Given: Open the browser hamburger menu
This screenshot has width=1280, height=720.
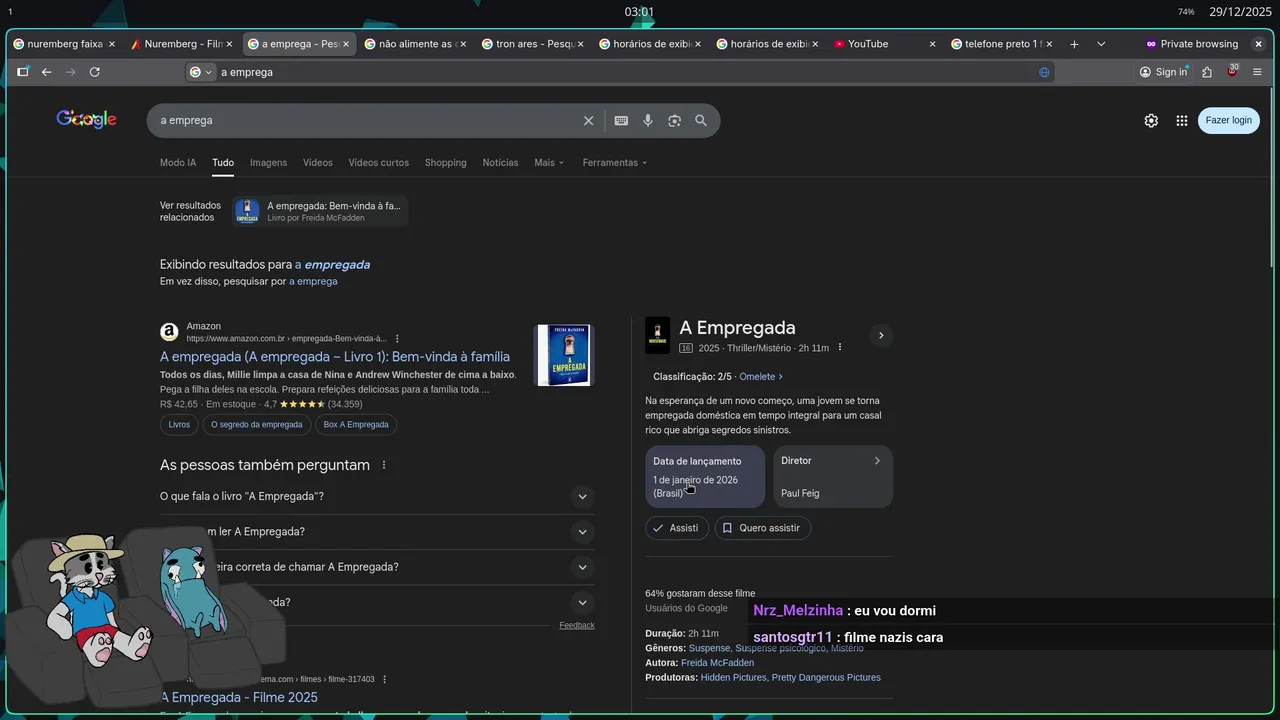Looking at the screenshot, I should point(1257,72).
